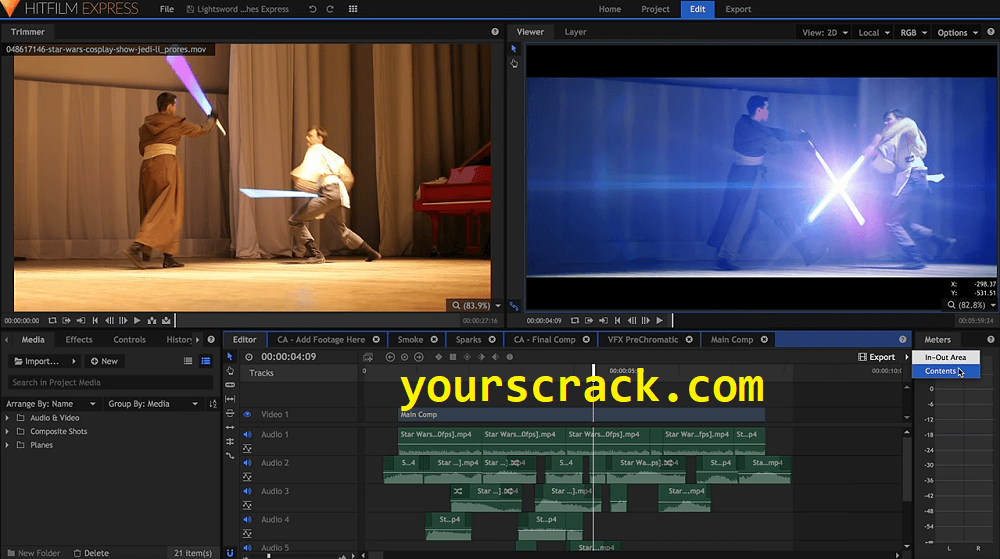Select the timeline Hand tool
This screenshot has height=559, width=1000.
(230, 371)
